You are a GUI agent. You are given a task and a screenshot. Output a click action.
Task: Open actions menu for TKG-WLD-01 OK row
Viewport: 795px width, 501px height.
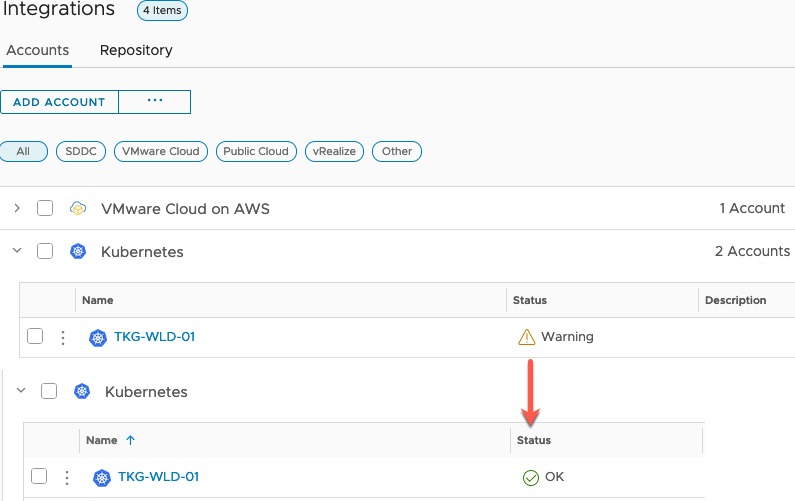[67, 477]
